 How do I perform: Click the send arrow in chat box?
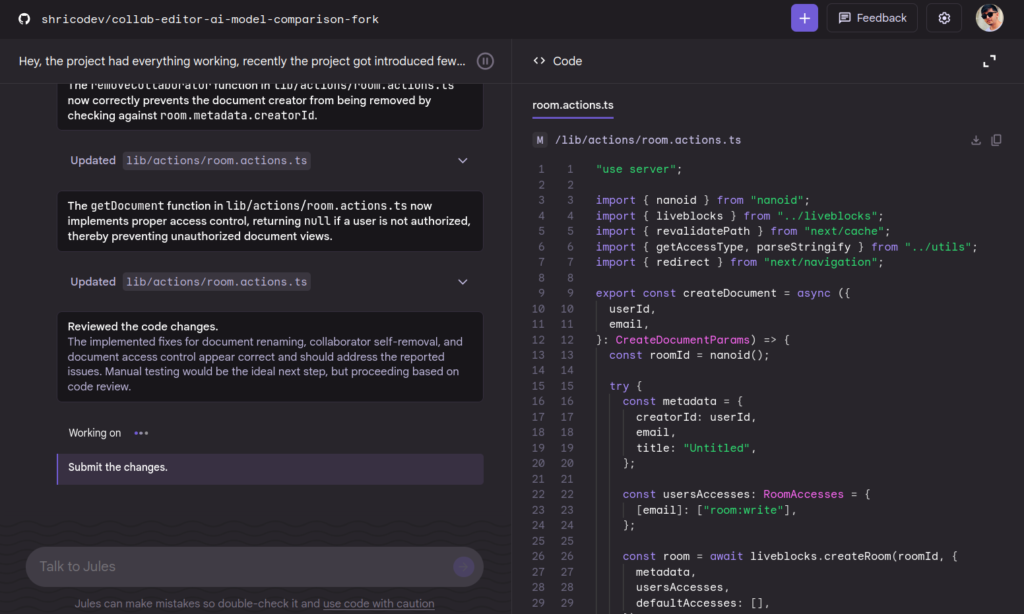[x=463, y=566]
